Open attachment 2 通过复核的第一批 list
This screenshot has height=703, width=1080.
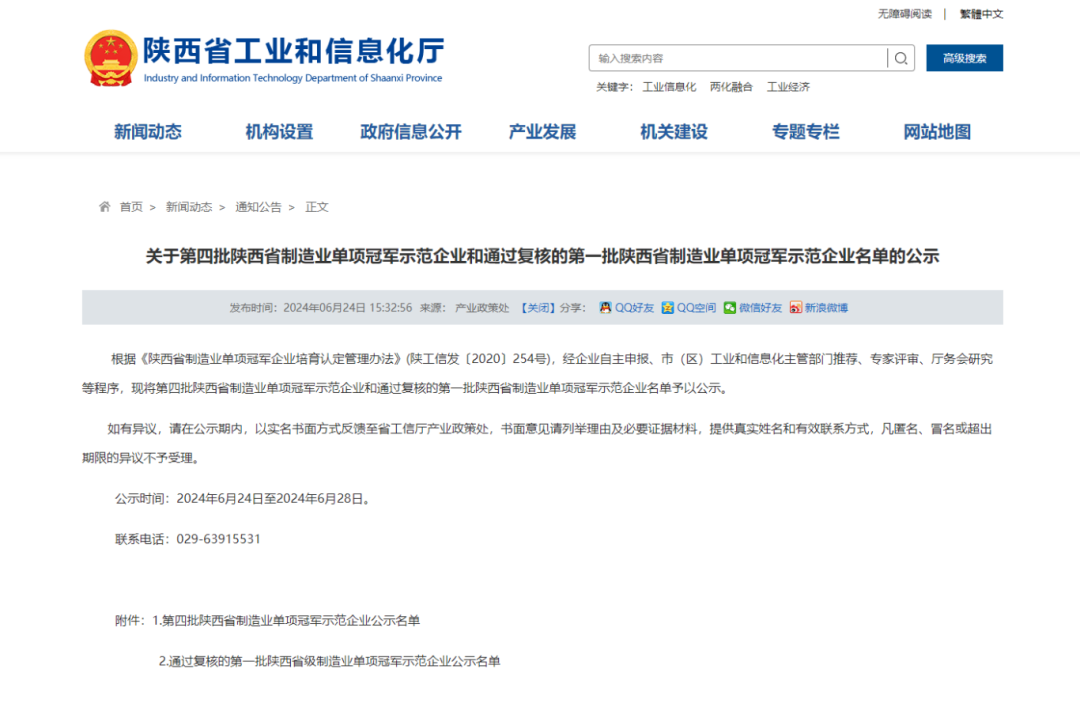point(329,661)
